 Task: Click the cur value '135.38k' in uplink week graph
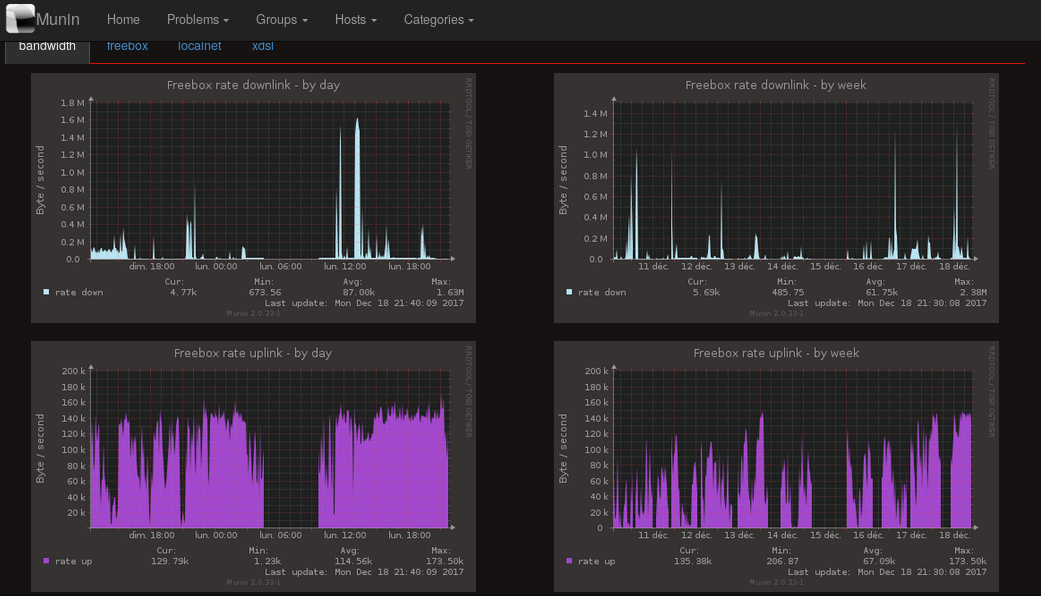coord(692,561)
